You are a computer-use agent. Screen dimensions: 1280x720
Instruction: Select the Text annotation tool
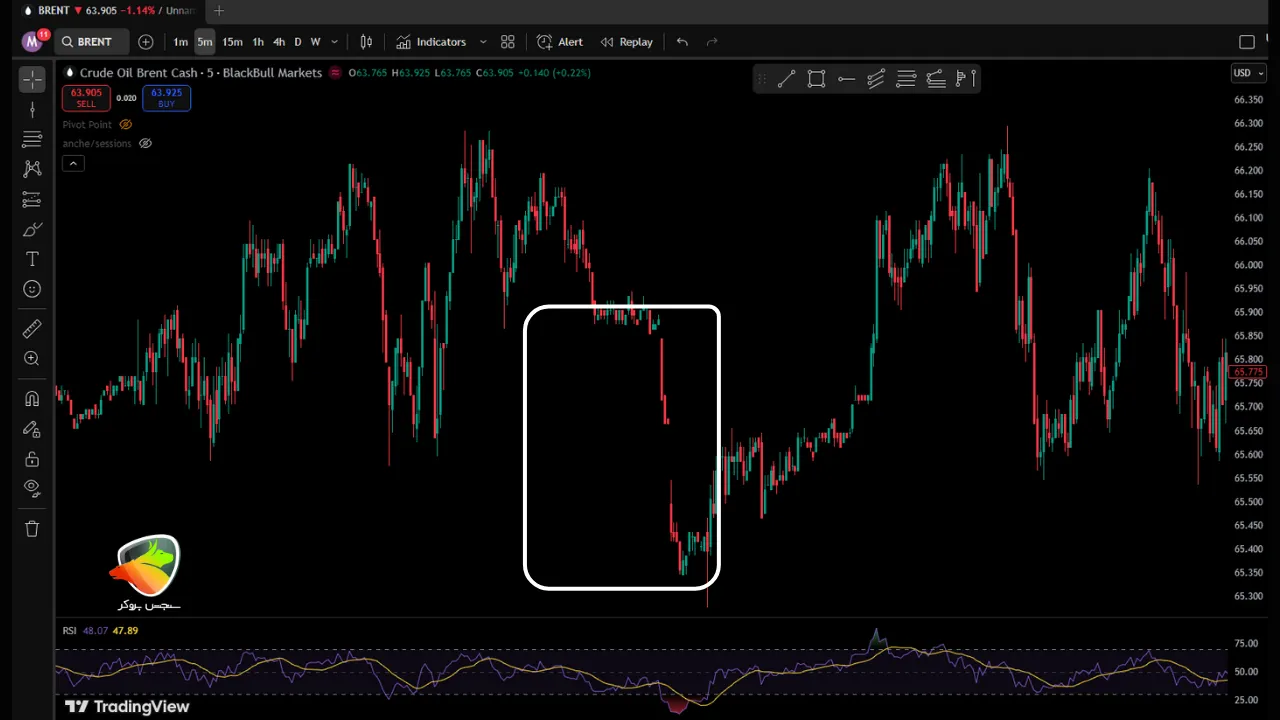(x=32, y=259)
